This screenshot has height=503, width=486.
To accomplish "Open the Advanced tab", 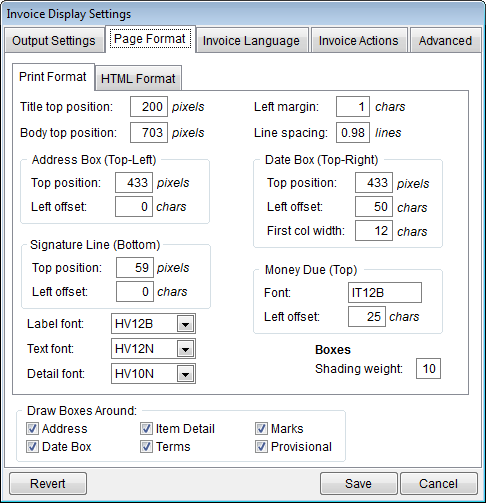I will coord(446,41).
